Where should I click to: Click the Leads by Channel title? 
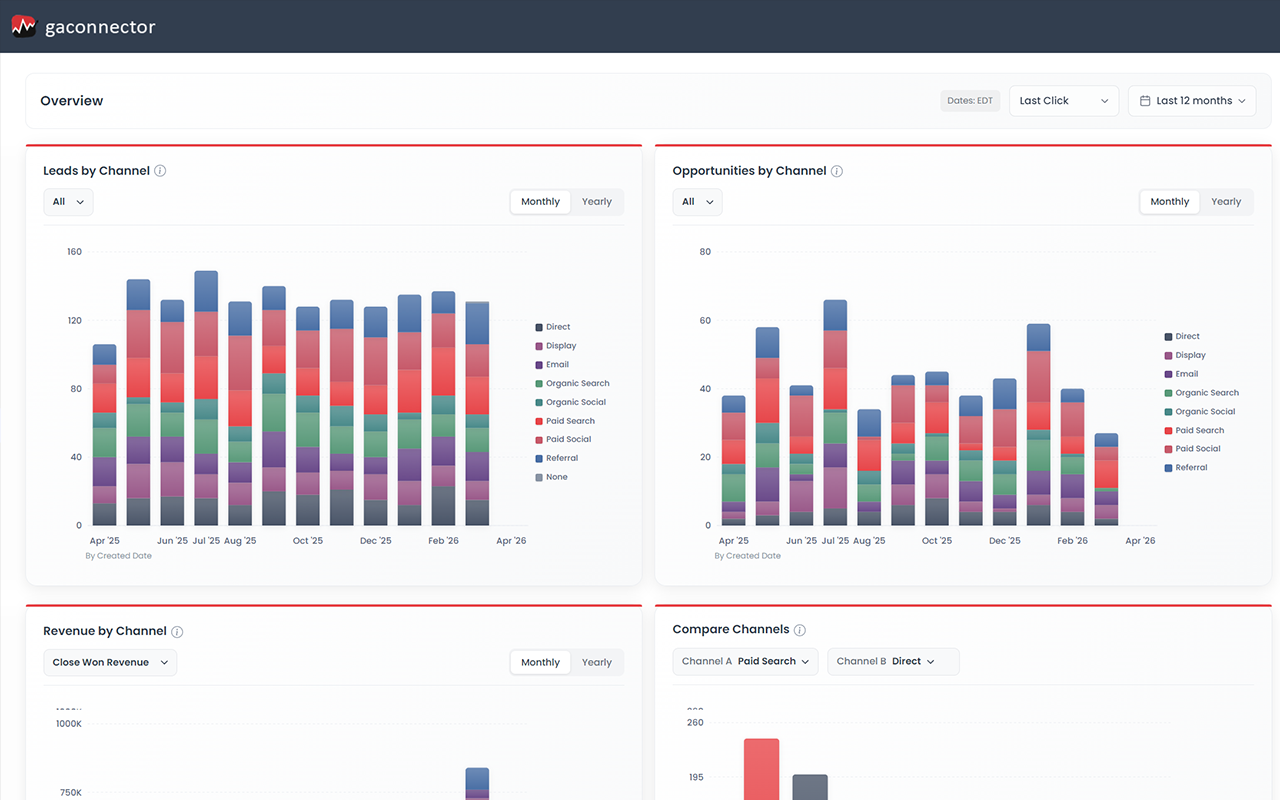(96, 171)
